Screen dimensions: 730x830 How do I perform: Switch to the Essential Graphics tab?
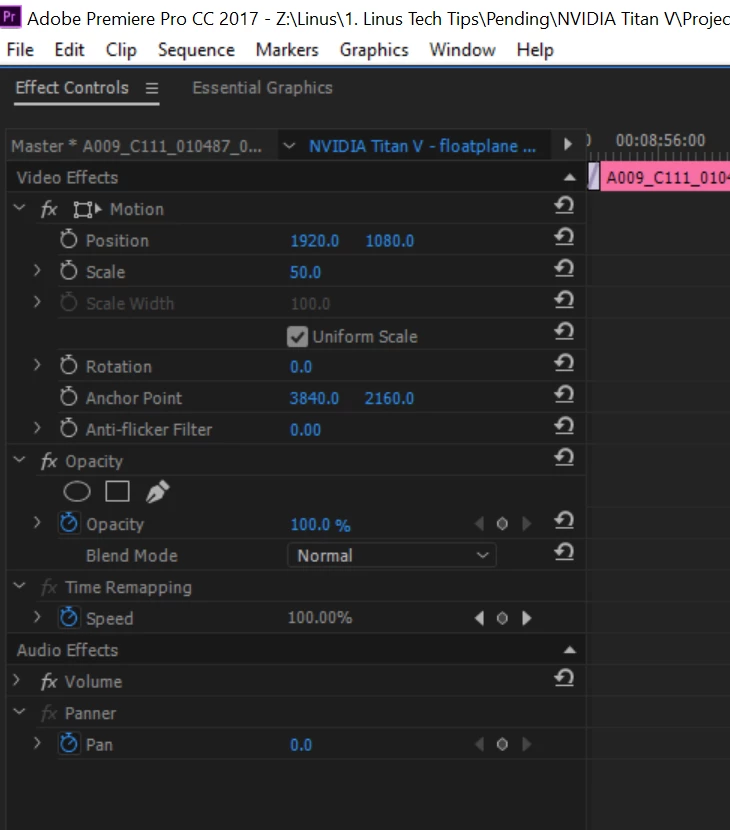(263, 88)
